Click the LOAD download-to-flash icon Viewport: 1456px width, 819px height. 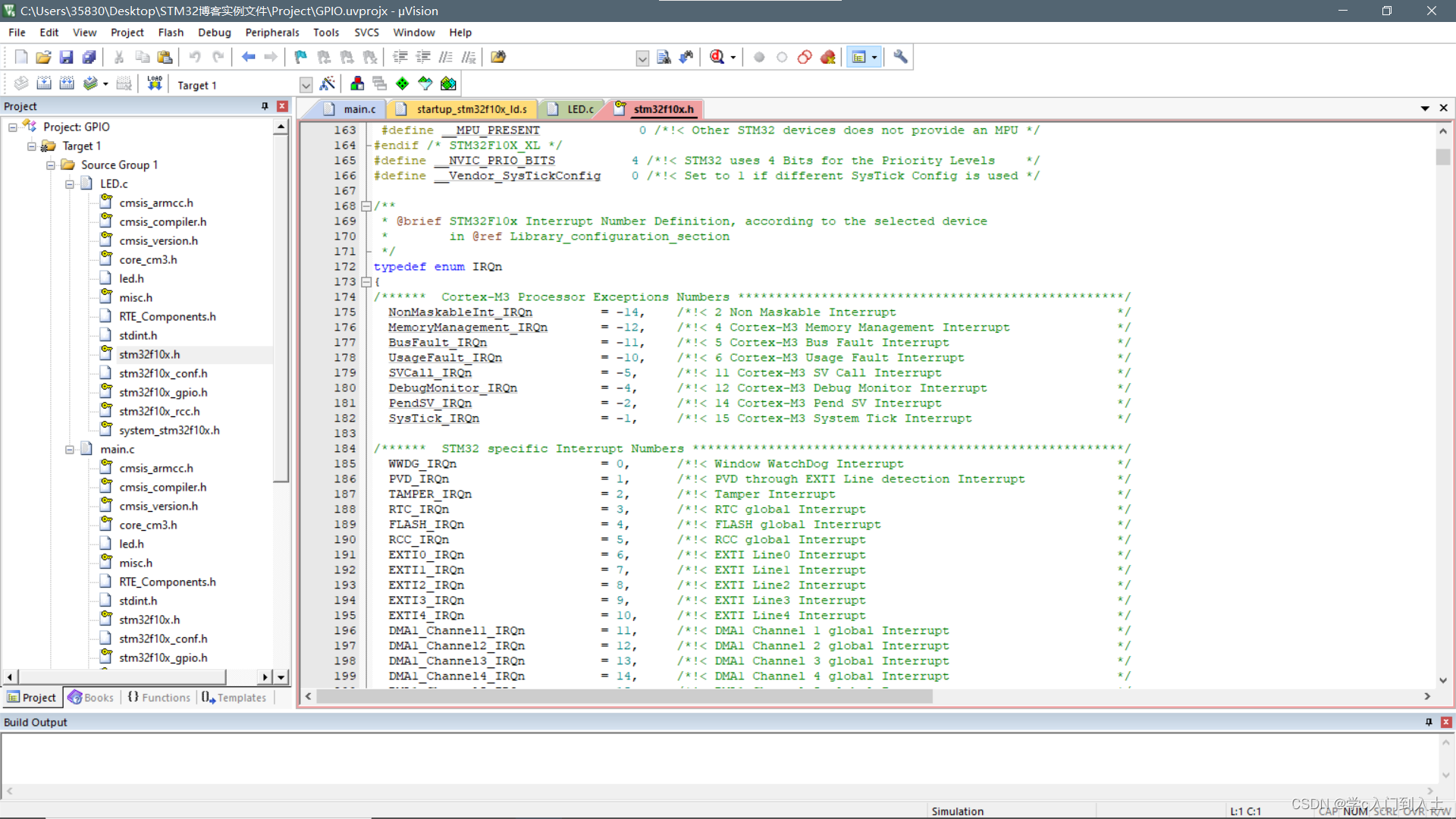(154, 83)
